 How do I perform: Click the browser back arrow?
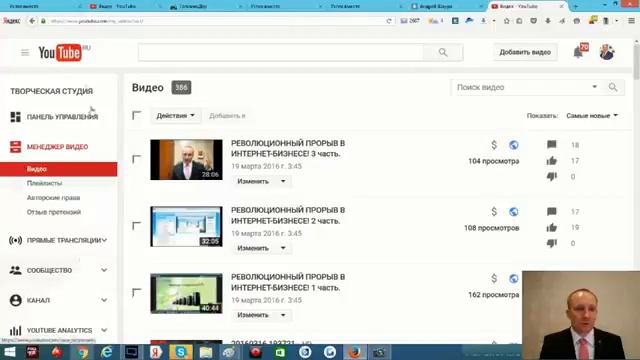click(x=32, y=21)
